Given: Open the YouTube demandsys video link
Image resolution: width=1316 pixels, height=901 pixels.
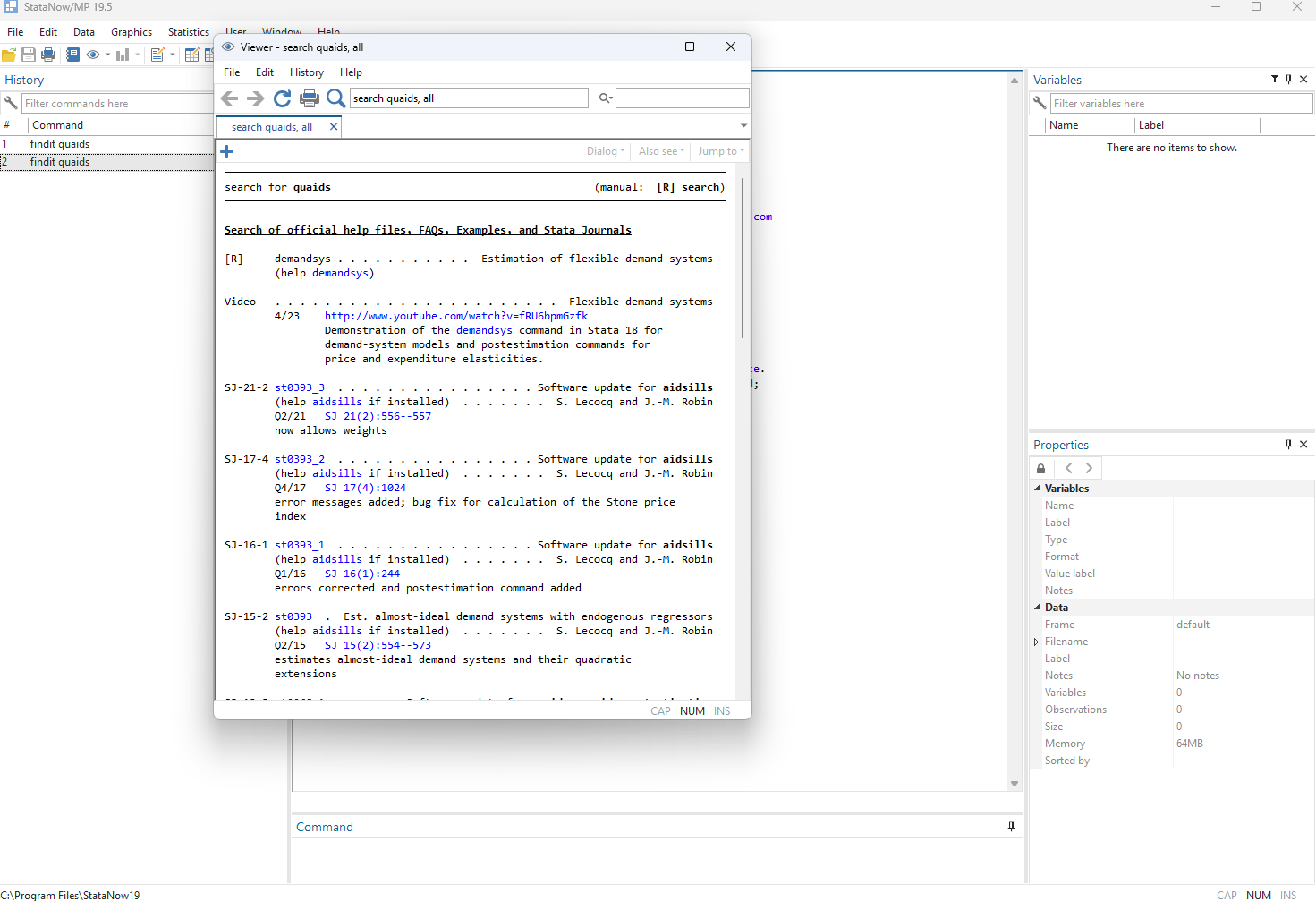Looking at the screenshot, I should tap(456, 316).
